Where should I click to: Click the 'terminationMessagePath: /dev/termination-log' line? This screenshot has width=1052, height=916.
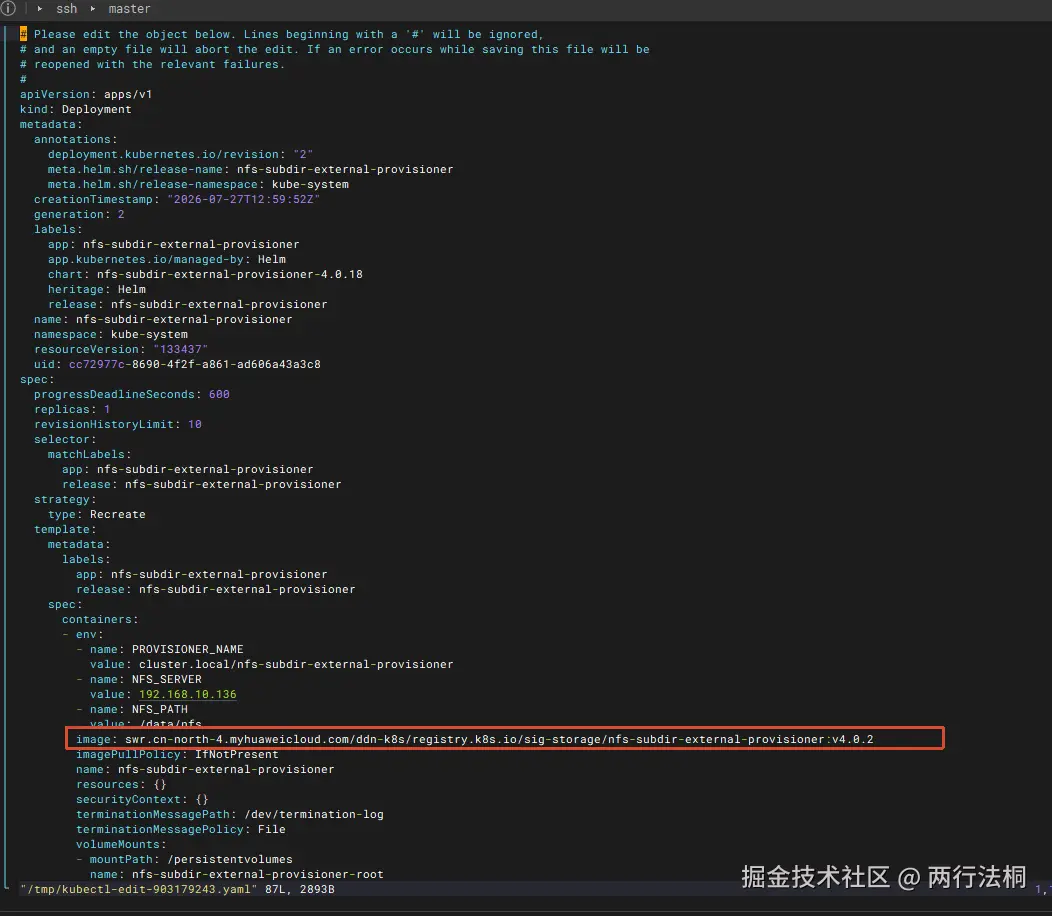click(x=229, y=815)
